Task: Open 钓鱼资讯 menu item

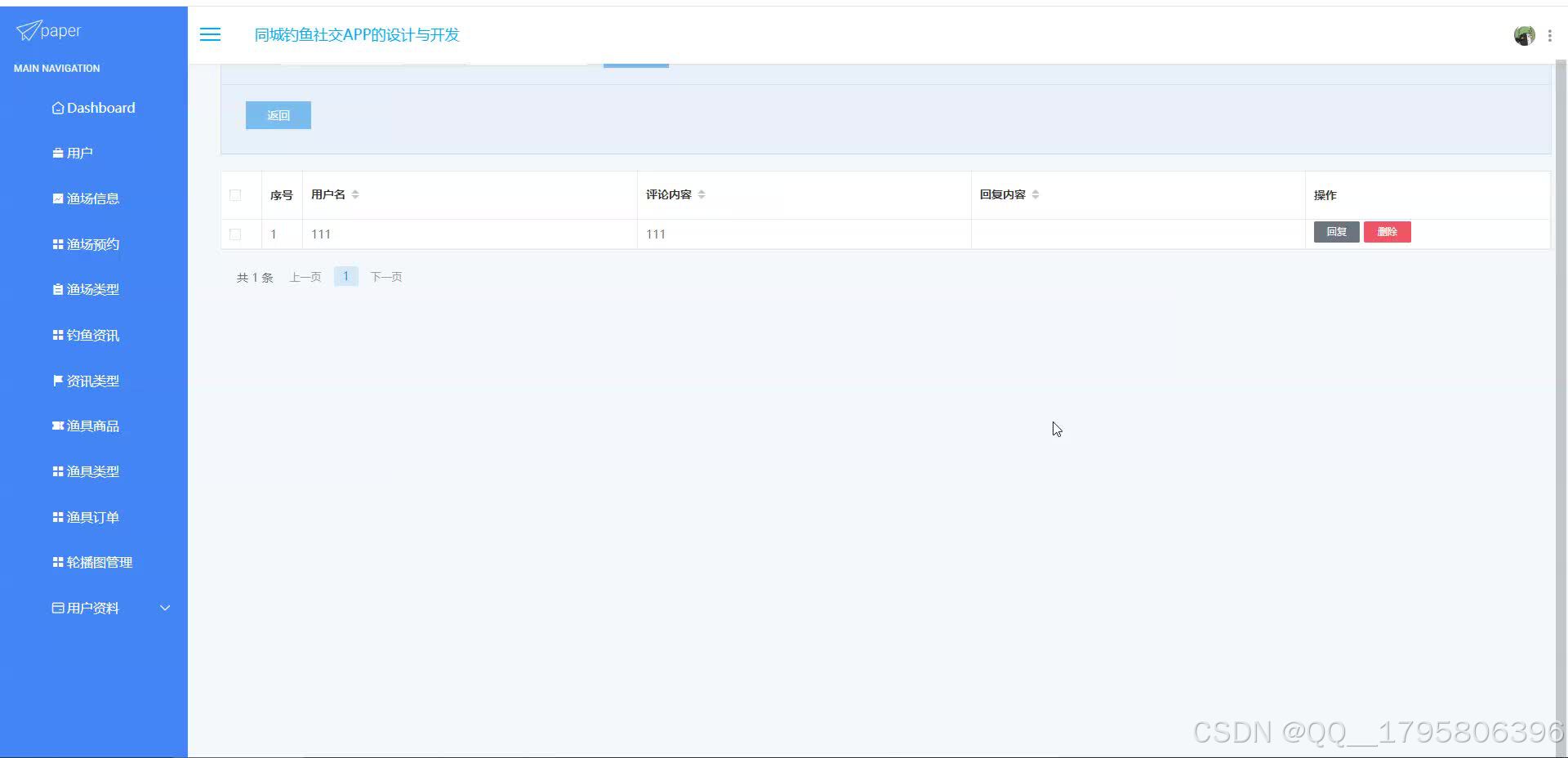Action: click(x=94, y=335)
